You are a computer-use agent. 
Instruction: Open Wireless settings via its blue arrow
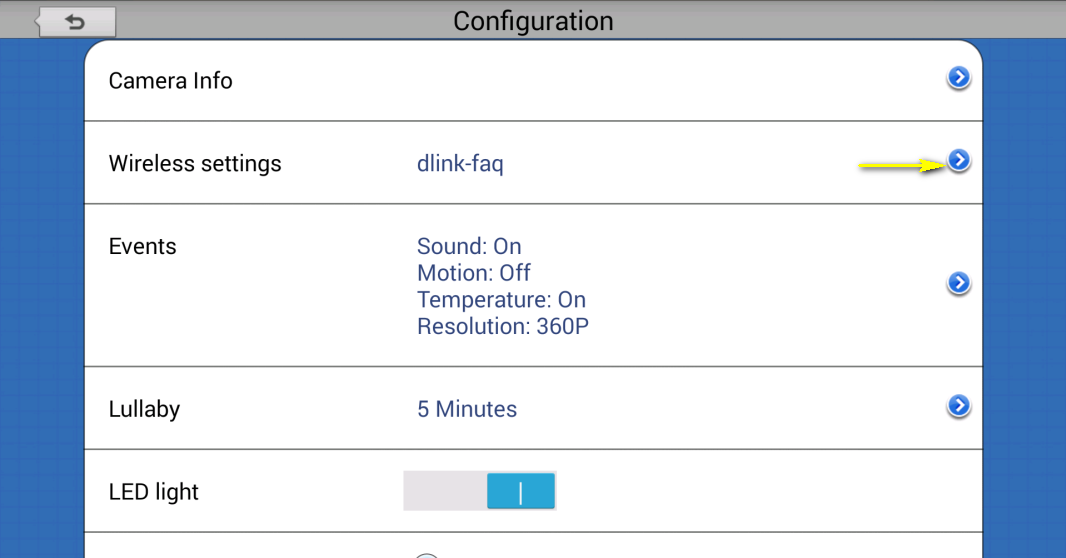click(958, 160)
